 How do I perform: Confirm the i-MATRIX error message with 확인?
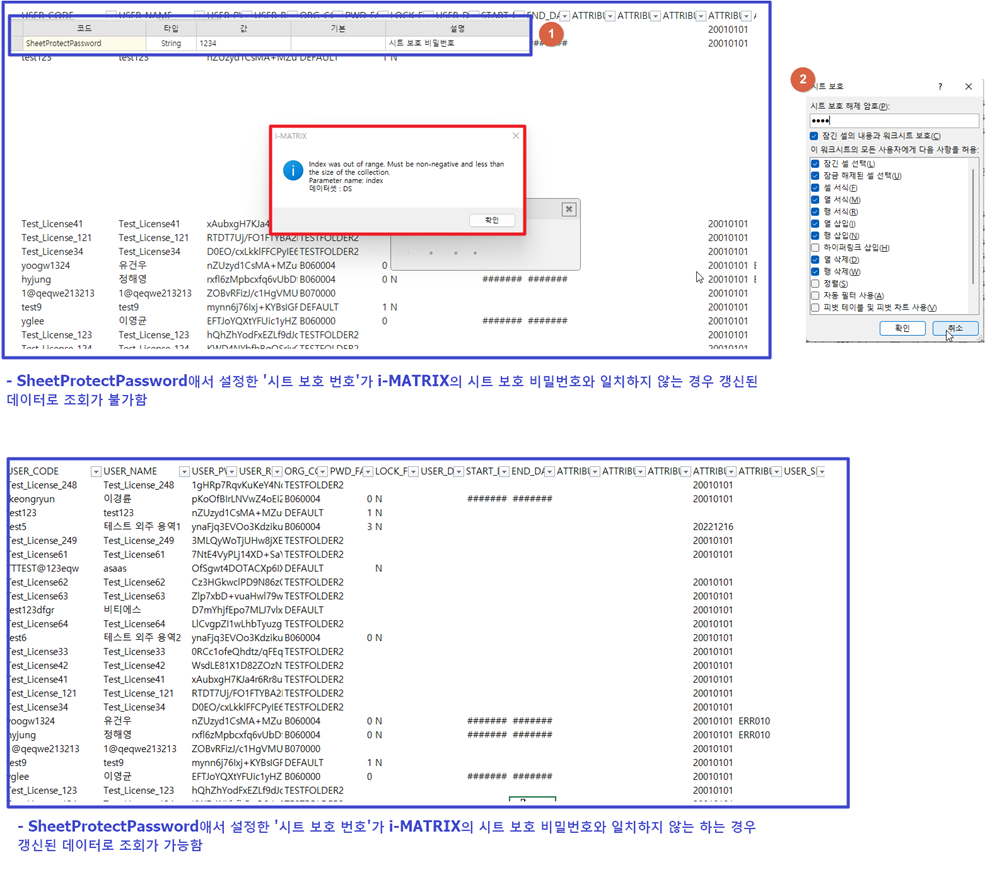492,220
